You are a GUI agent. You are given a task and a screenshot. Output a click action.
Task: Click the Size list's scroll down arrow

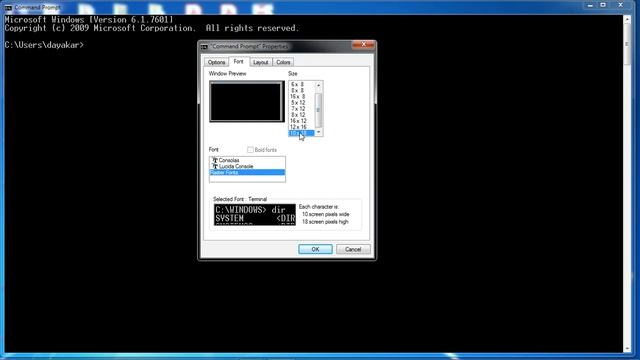[318, 132]
